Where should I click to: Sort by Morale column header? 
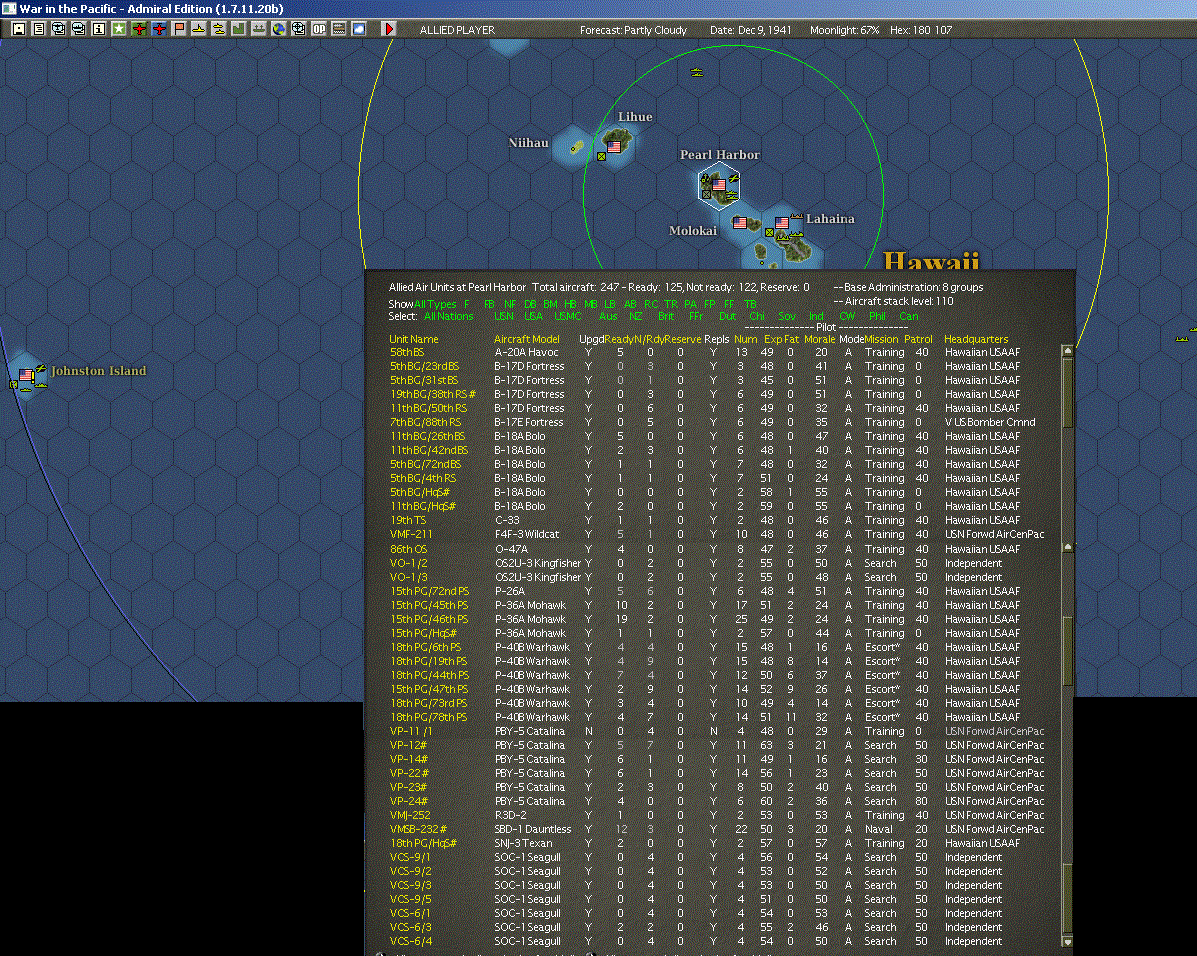tap(819, 339)
